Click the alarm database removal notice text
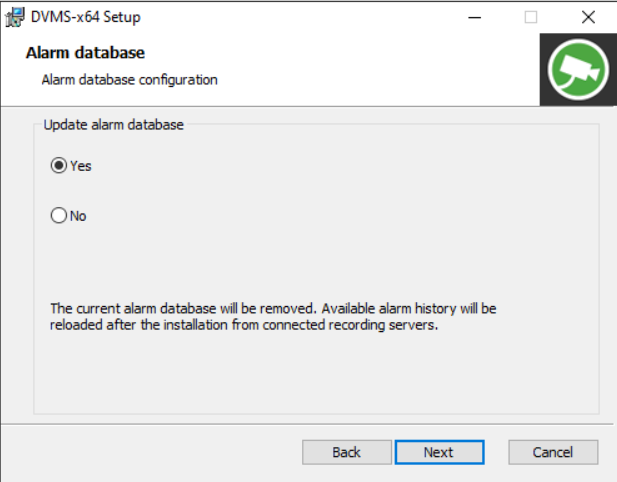This screenshot has width=617, height=482. [273, 309]
